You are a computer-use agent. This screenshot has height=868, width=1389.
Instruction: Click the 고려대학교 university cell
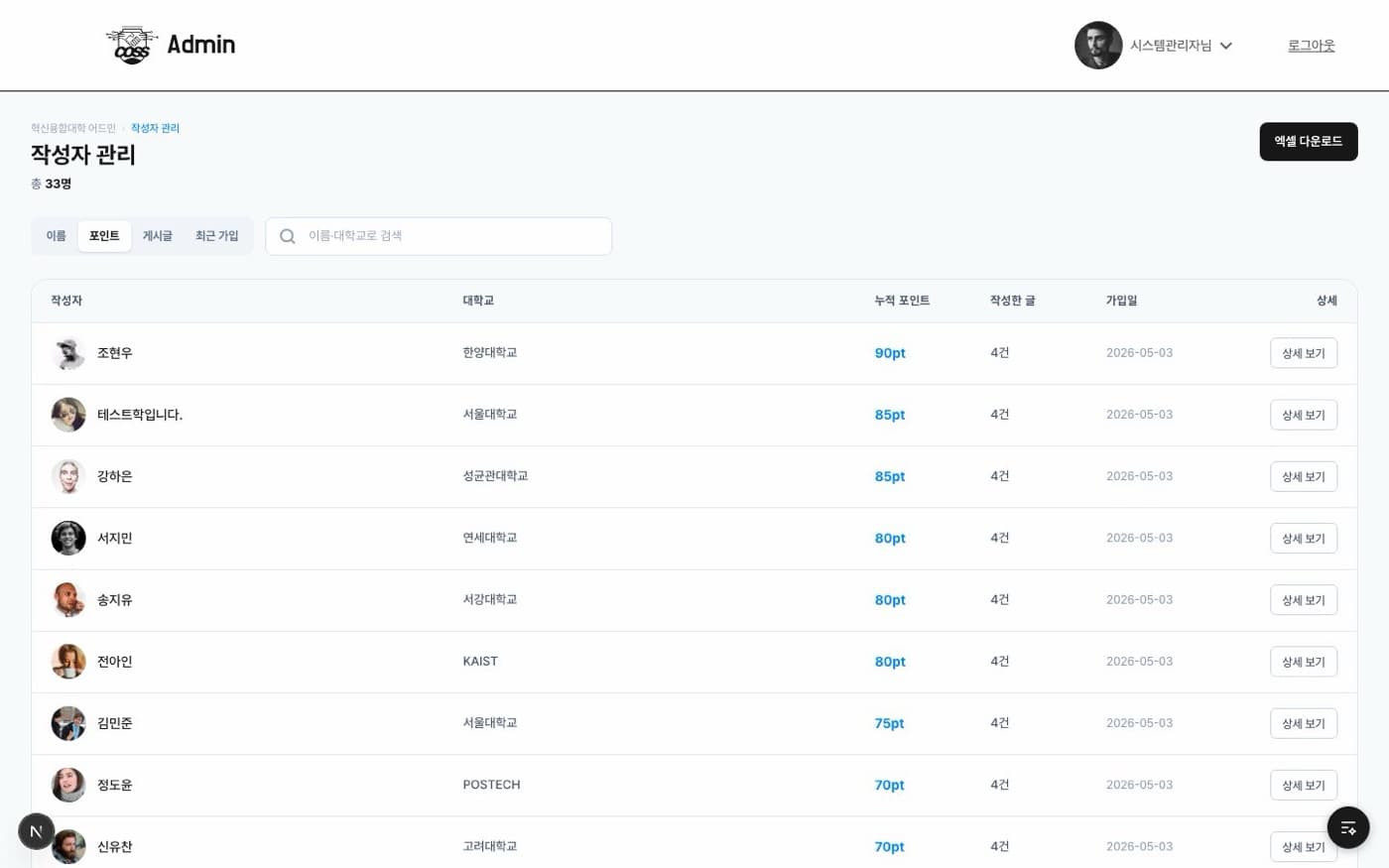click(490, 846)
